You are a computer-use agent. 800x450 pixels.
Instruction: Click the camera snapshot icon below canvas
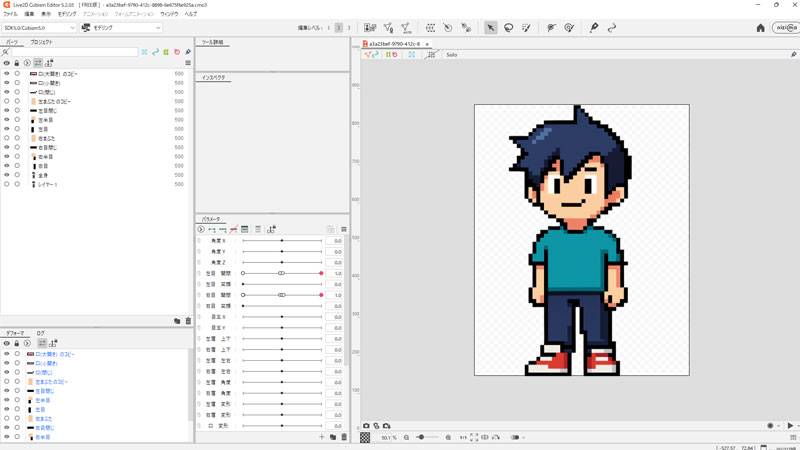coord(366,426)
